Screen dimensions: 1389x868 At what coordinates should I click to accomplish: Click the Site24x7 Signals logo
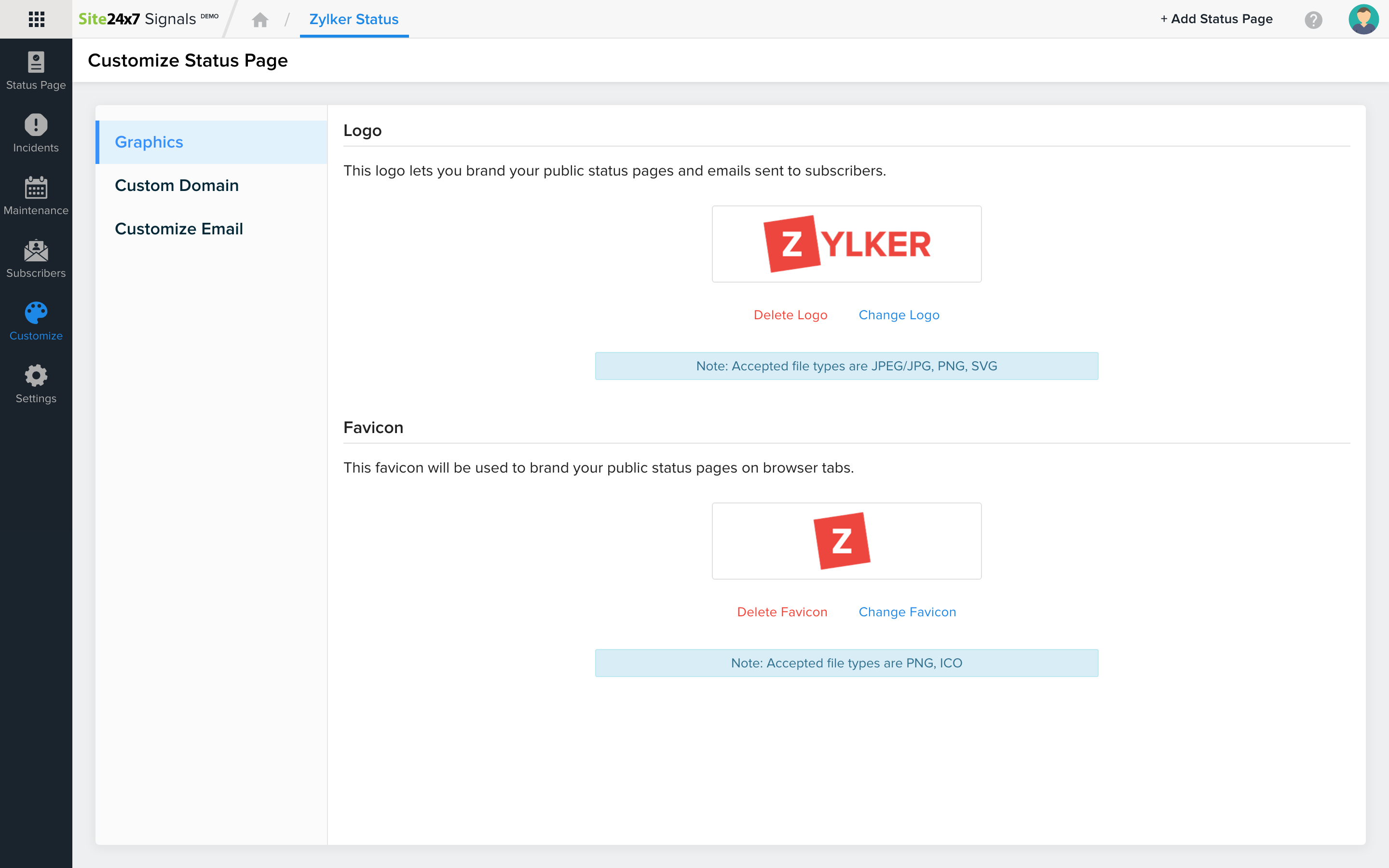148,19
